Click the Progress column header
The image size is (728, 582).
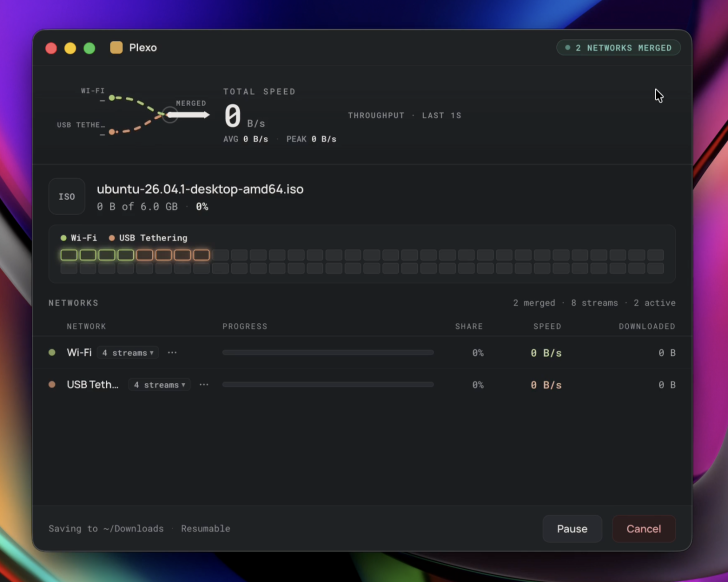[x=245, y=326]
